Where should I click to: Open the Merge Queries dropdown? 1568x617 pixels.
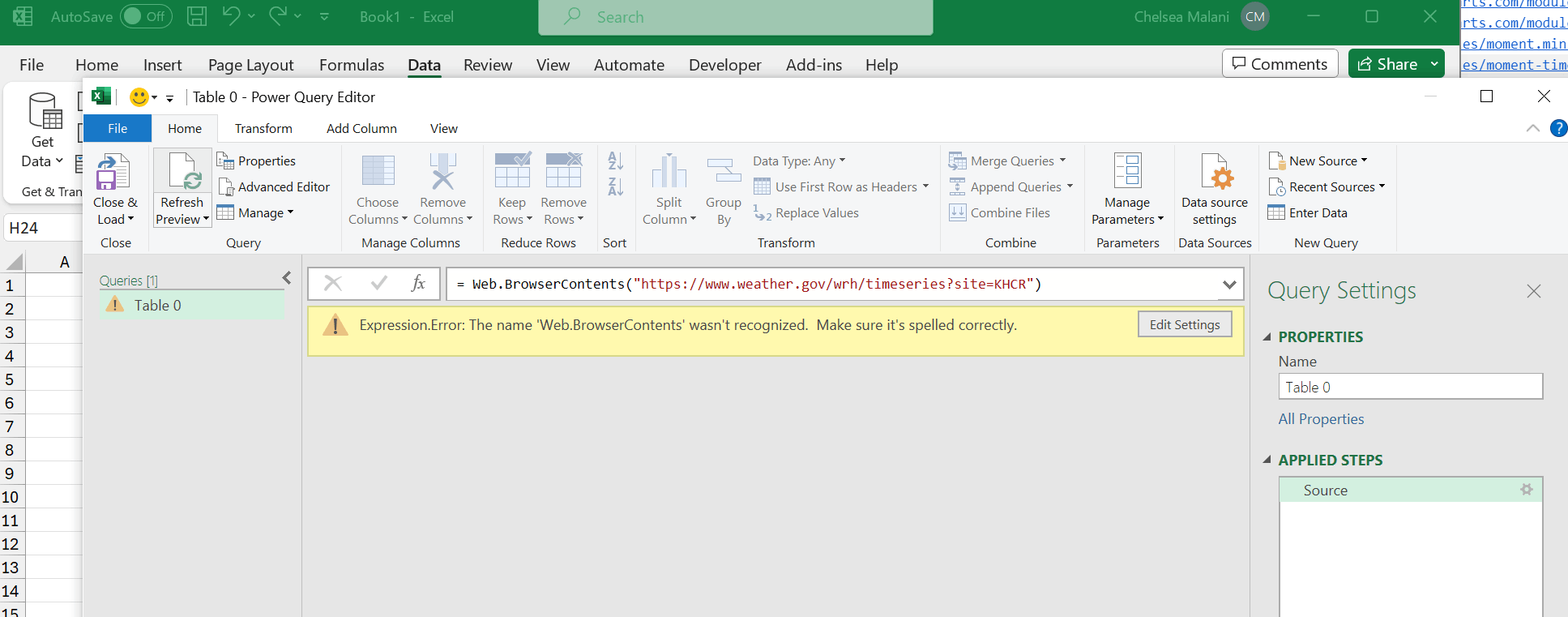point(1007,161)
